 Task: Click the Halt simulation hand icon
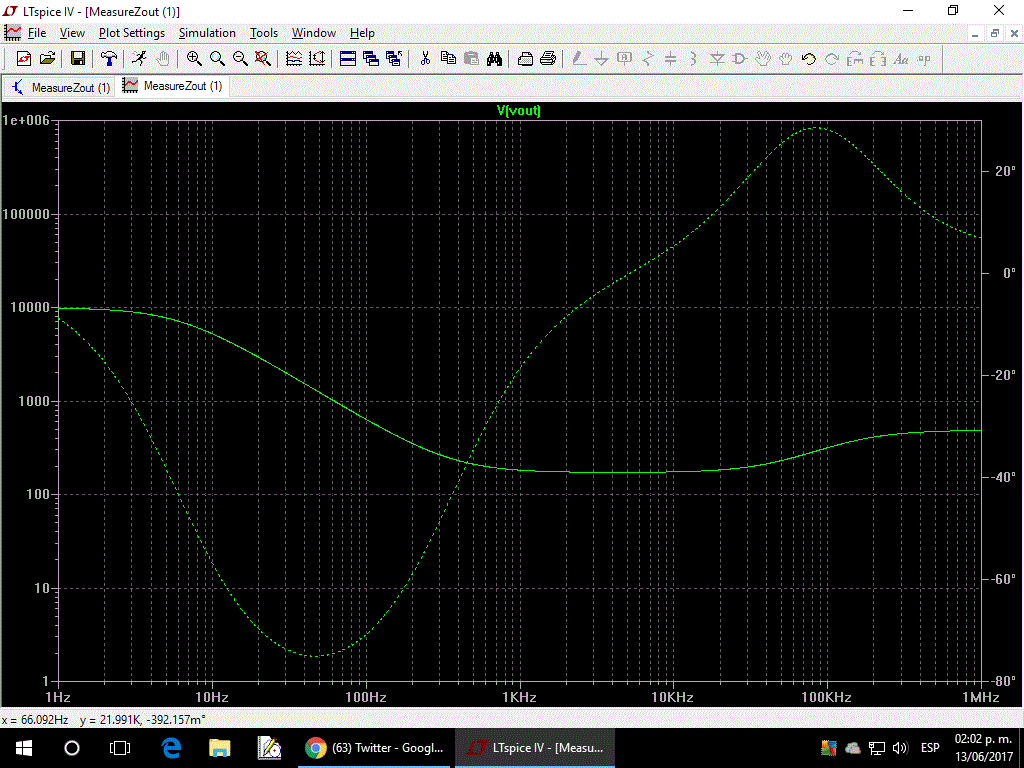163,59
